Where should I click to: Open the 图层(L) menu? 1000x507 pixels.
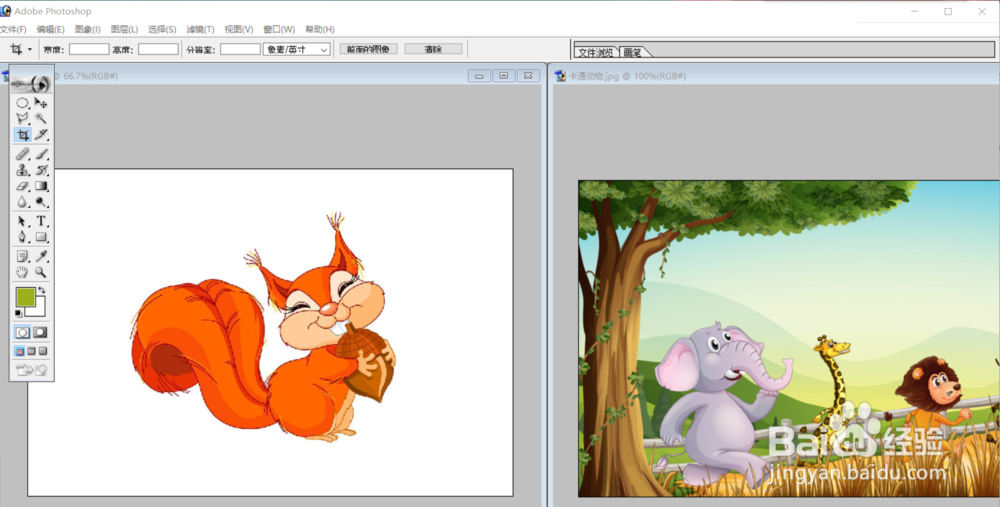124,29
